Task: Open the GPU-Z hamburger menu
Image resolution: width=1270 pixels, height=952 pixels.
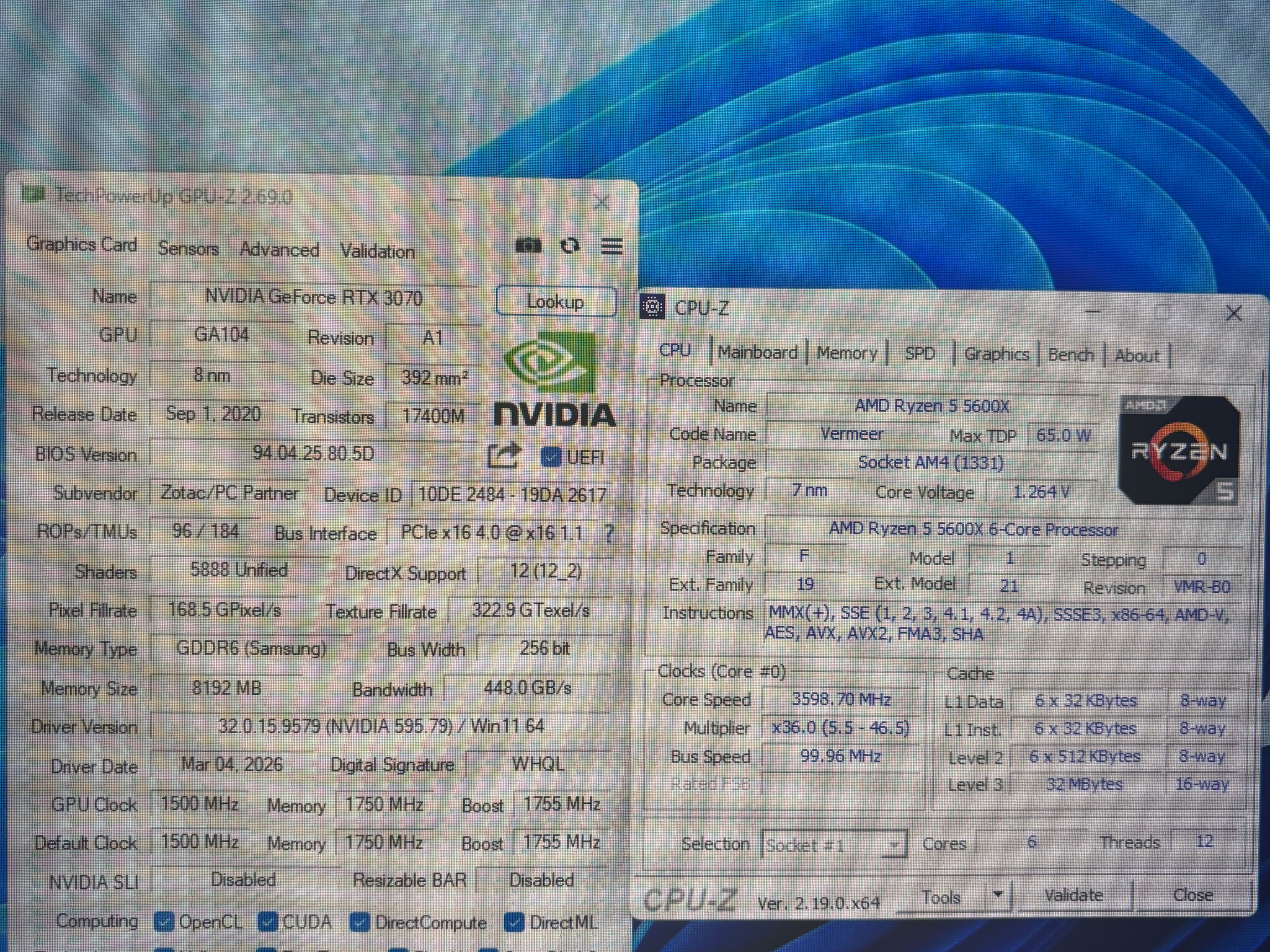Action: 612,247
